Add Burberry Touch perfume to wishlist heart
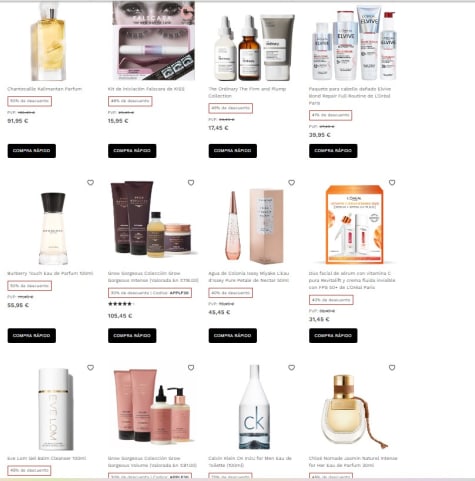 (90, 183)
